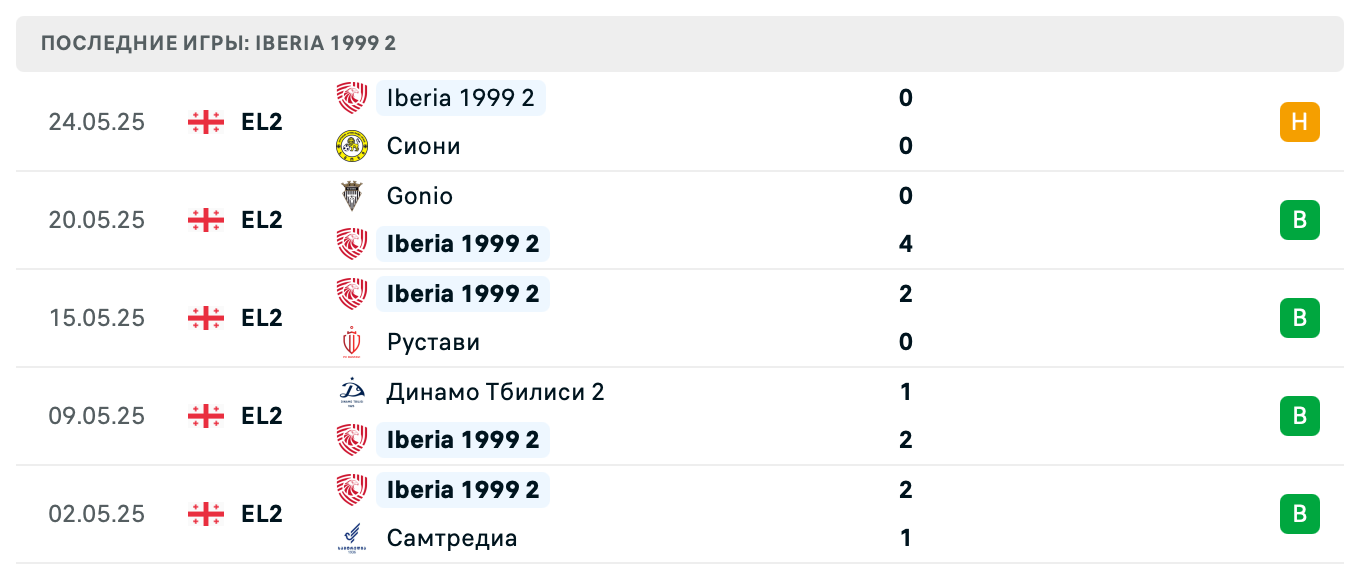Click the Рустави team logo
This screenshot has height=582, width=1358.
click(x=351, y=342)
